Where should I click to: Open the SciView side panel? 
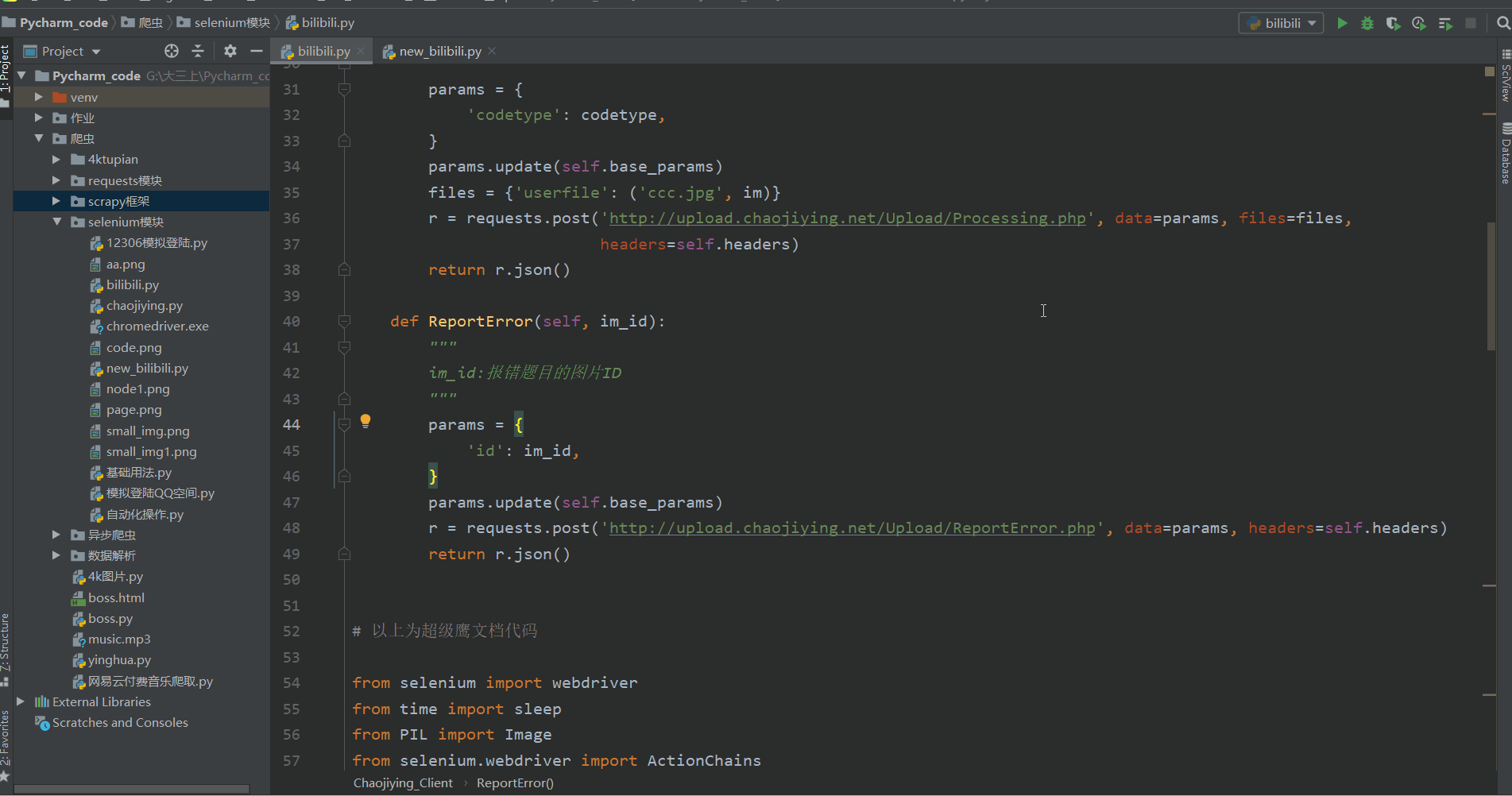(x=1506, y=75)
